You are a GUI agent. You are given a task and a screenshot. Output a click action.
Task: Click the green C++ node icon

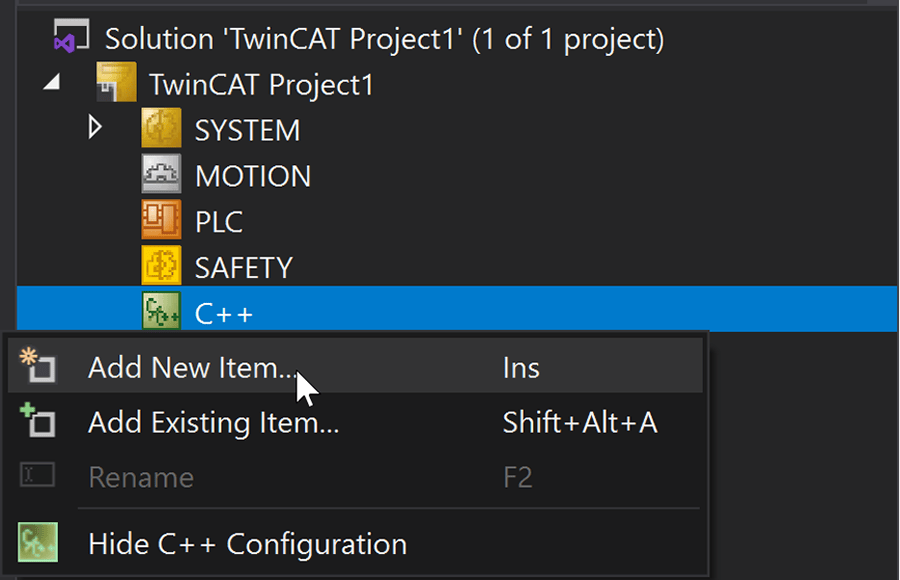[161, 311]
